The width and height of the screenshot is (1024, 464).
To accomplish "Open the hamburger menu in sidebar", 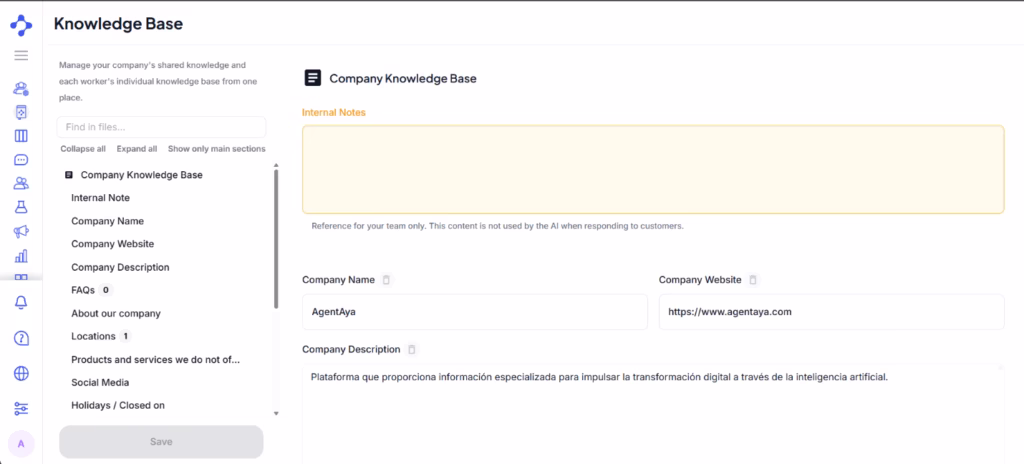I will [x=21, y=56].
